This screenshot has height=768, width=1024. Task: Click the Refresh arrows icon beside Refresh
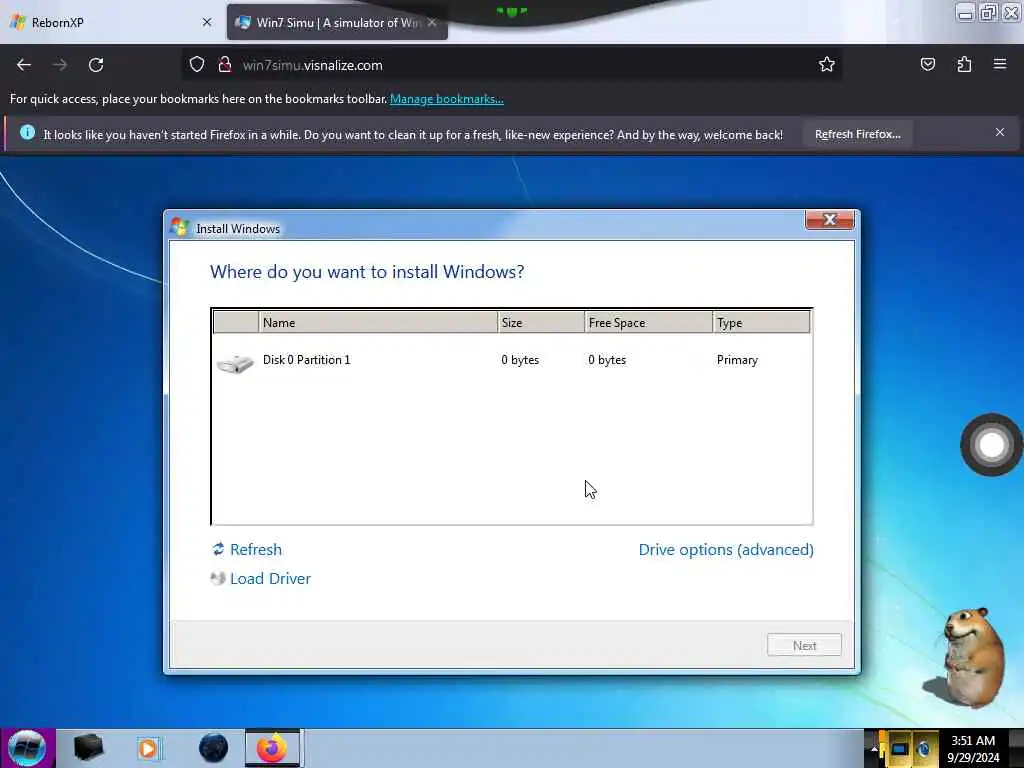(x=218, y=549)
